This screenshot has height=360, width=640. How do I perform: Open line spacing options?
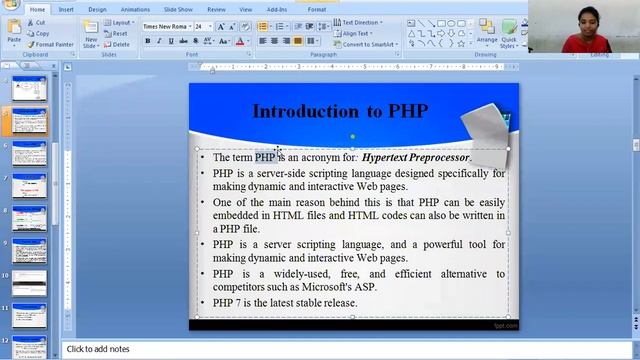click(323, 27)
